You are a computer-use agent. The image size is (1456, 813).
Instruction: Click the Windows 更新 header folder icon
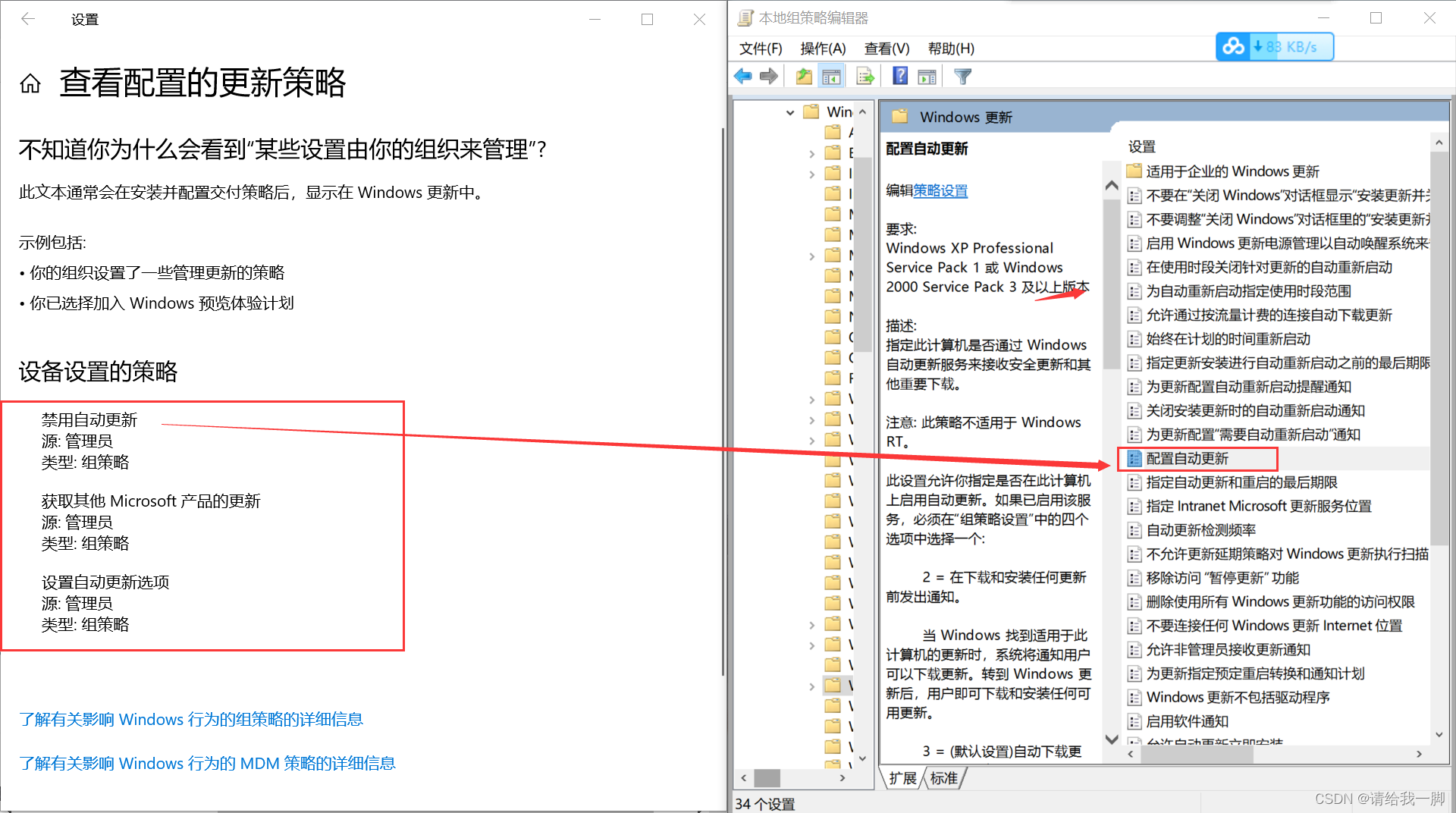(x=900, y=117)
